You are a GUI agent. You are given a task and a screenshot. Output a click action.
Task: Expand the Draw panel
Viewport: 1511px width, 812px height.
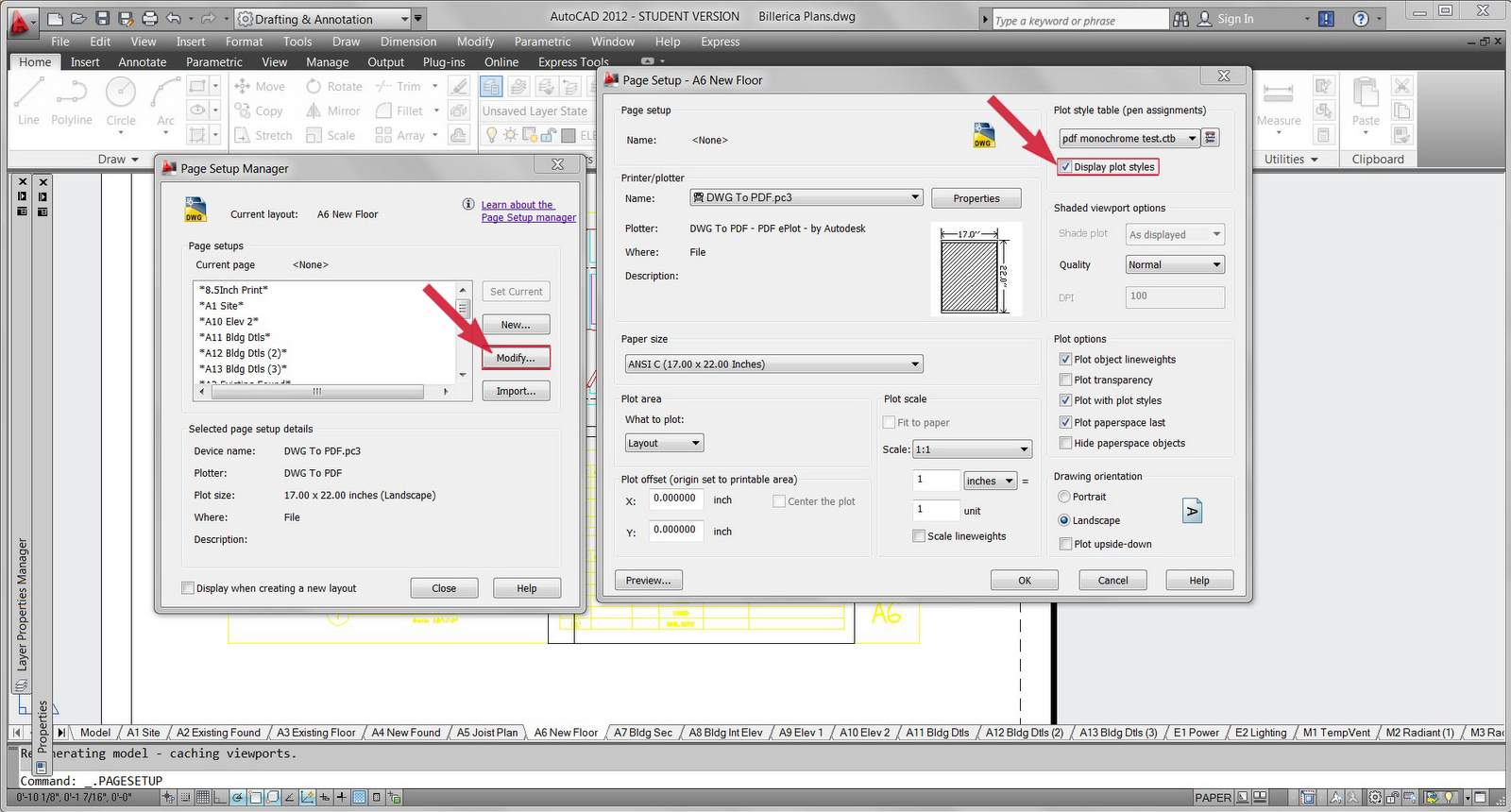pyautogui.click(x=118, y=160)
